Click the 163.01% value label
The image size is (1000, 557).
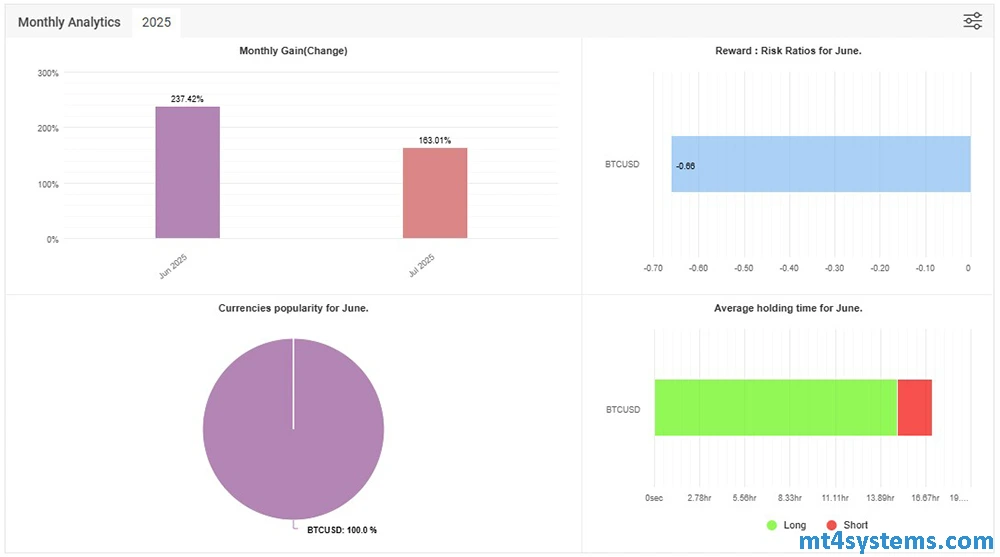(x=435, y=141)
